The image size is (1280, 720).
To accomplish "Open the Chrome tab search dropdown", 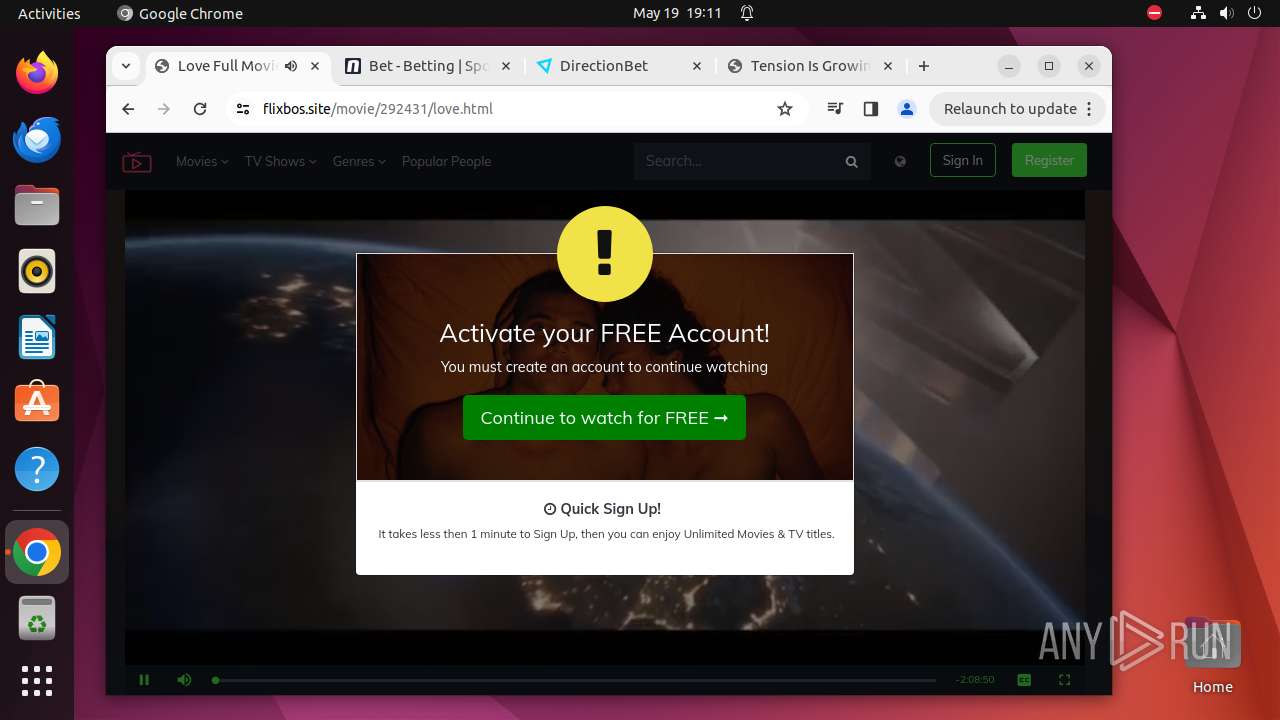I will click(126, 66).
